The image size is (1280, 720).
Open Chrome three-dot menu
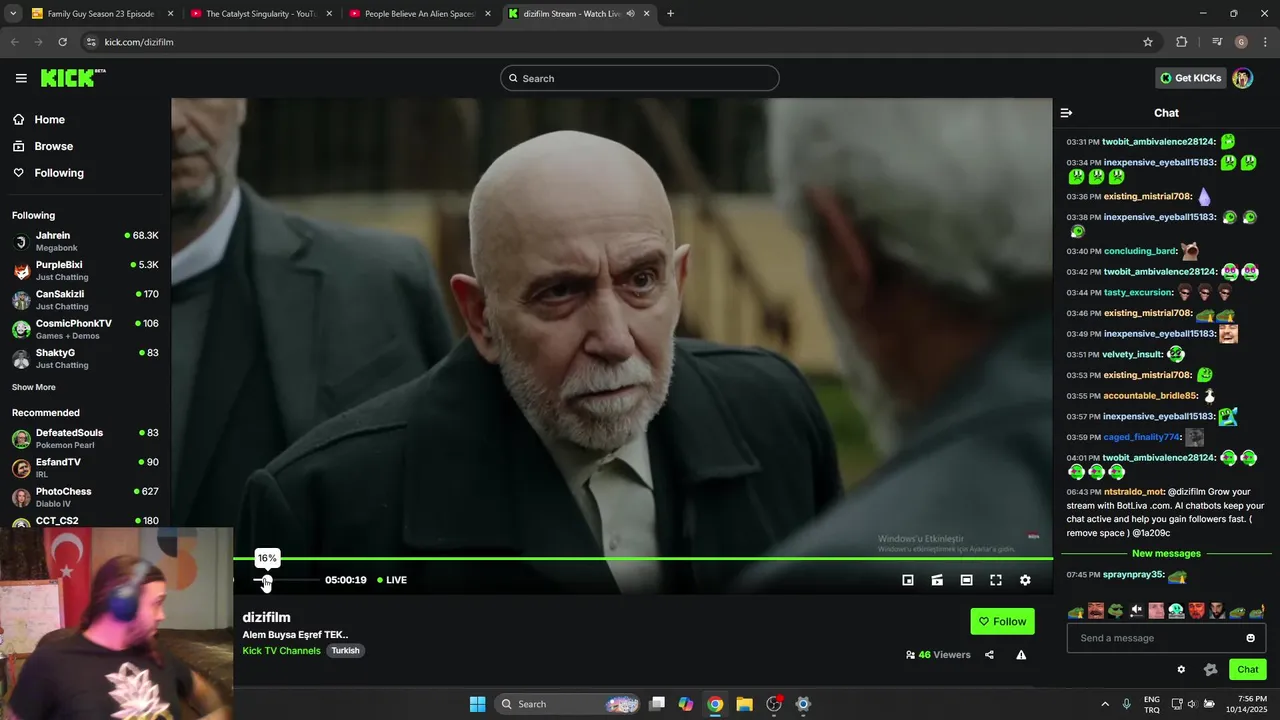pos(1265,42)
